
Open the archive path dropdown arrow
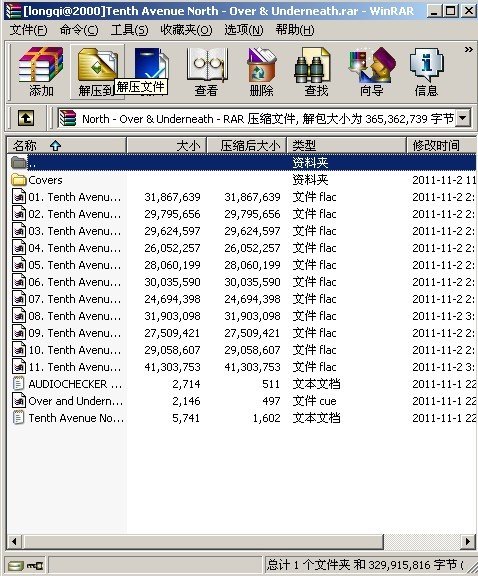point(463,118)
